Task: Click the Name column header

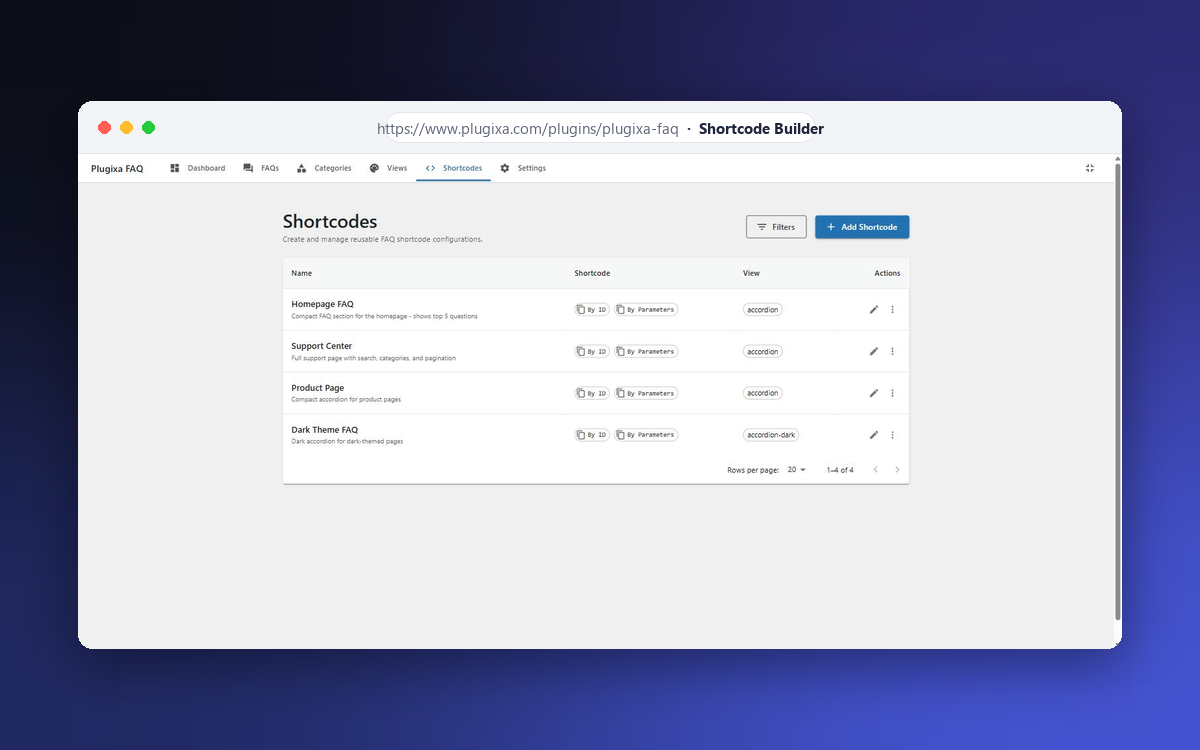Action: tap(302, 273)
